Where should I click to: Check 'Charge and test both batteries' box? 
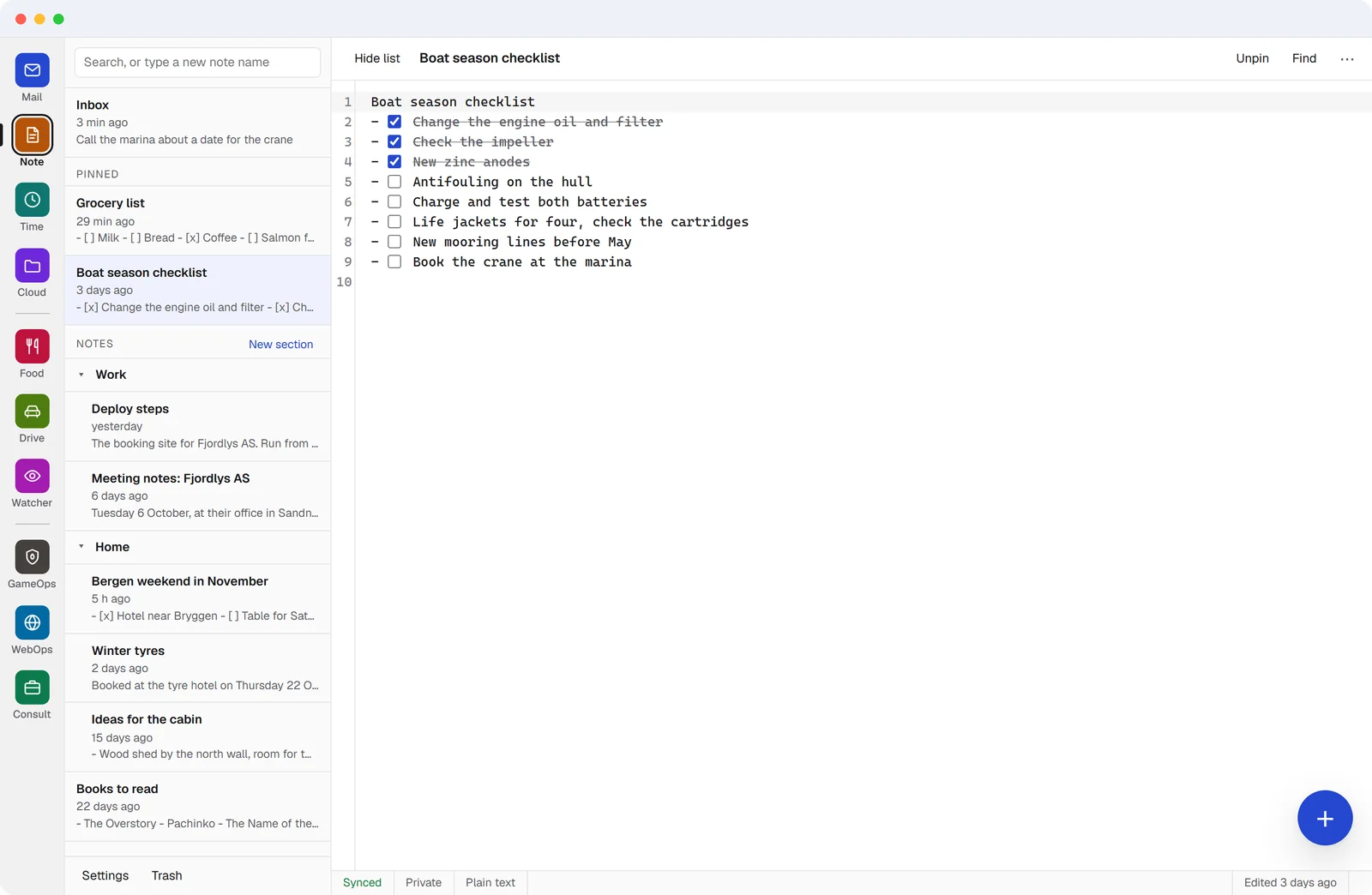pos(394,201)
